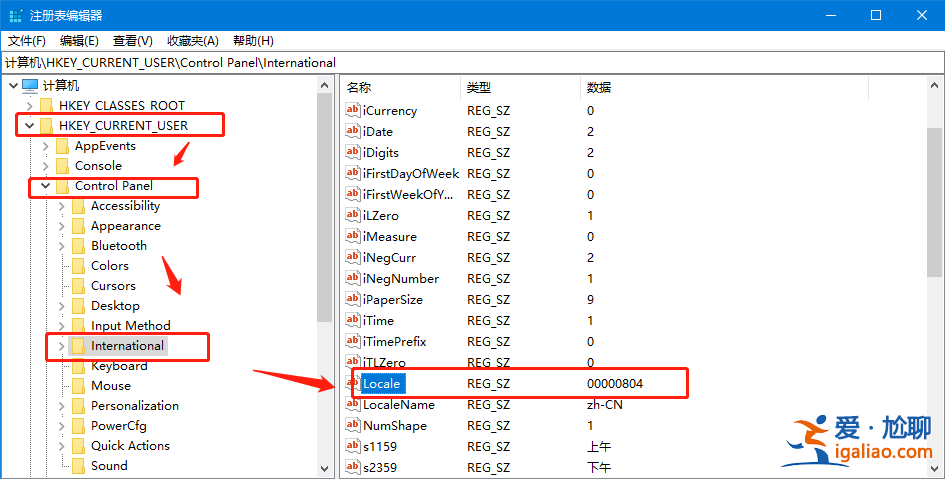The width and height of the screenshot is (945, 479).
Task: Select the Console folder icon
Action: (x=63, y=166)
